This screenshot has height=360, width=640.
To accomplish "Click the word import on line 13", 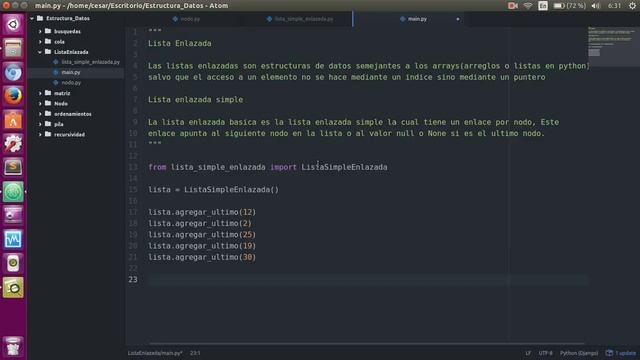I will click(283, 167).
